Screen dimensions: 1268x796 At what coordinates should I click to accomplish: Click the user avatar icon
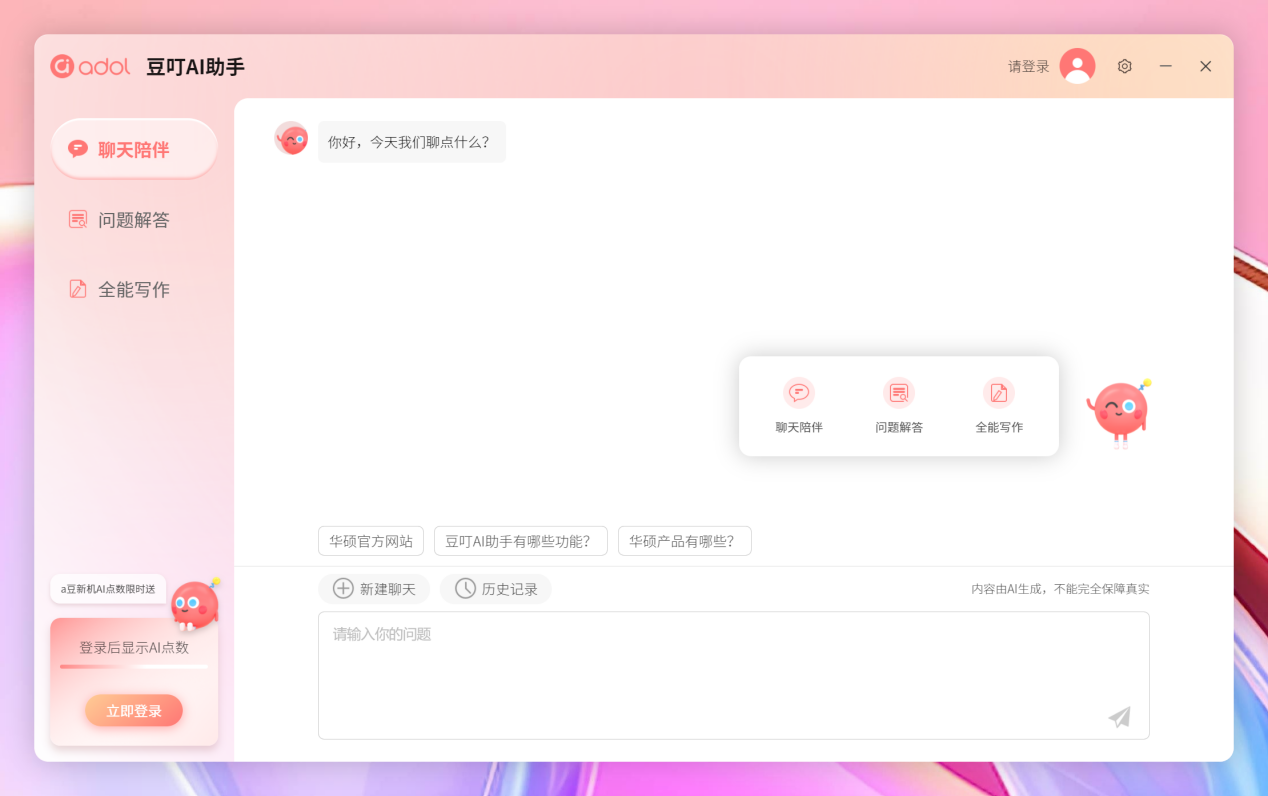tap(1077, 66)
